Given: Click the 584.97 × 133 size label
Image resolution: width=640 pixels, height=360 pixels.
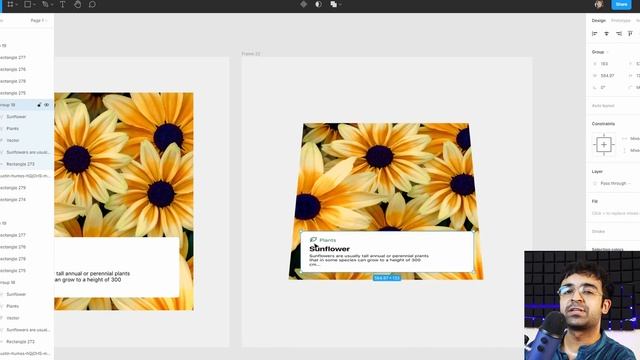Looking at the screenshot, I should [x=387, y=278].
